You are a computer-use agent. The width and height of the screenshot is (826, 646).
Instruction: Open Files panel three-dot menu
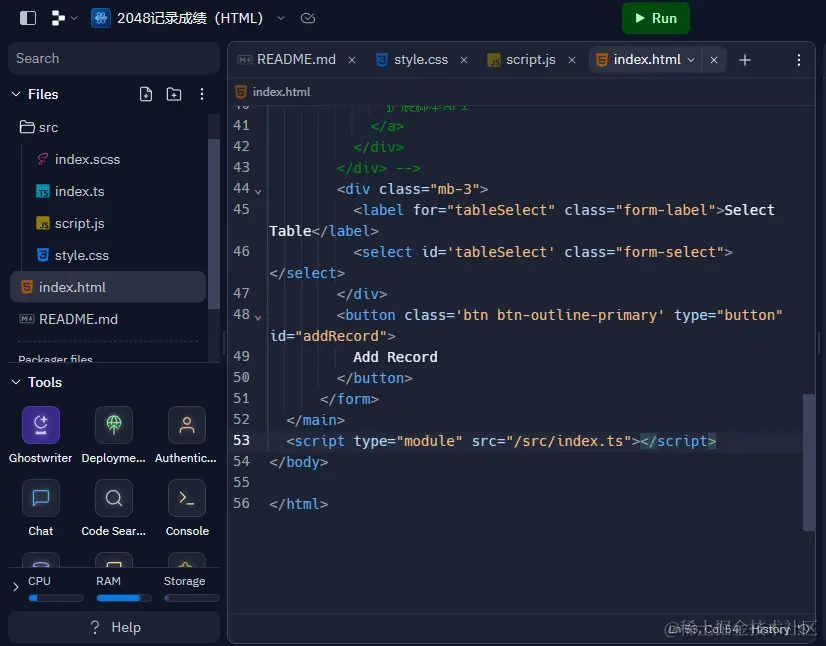(202, 94)
